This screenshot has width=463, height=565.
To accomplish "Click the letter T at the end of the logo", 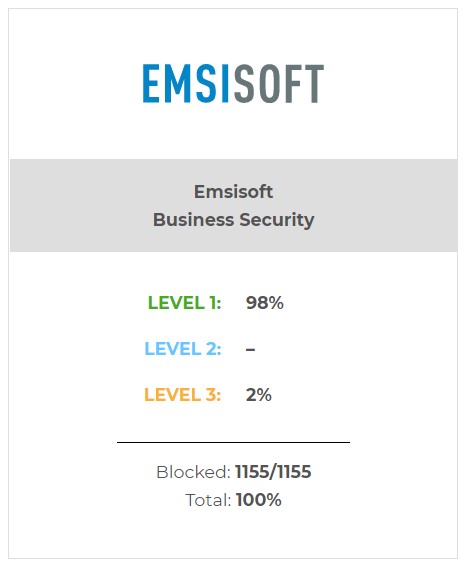I will pyautogui.click(x=313, y=84).
